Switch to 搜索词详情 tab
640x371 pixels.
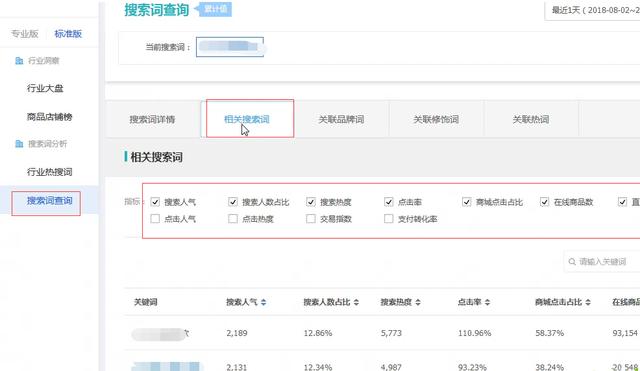(x=152, y=120)
